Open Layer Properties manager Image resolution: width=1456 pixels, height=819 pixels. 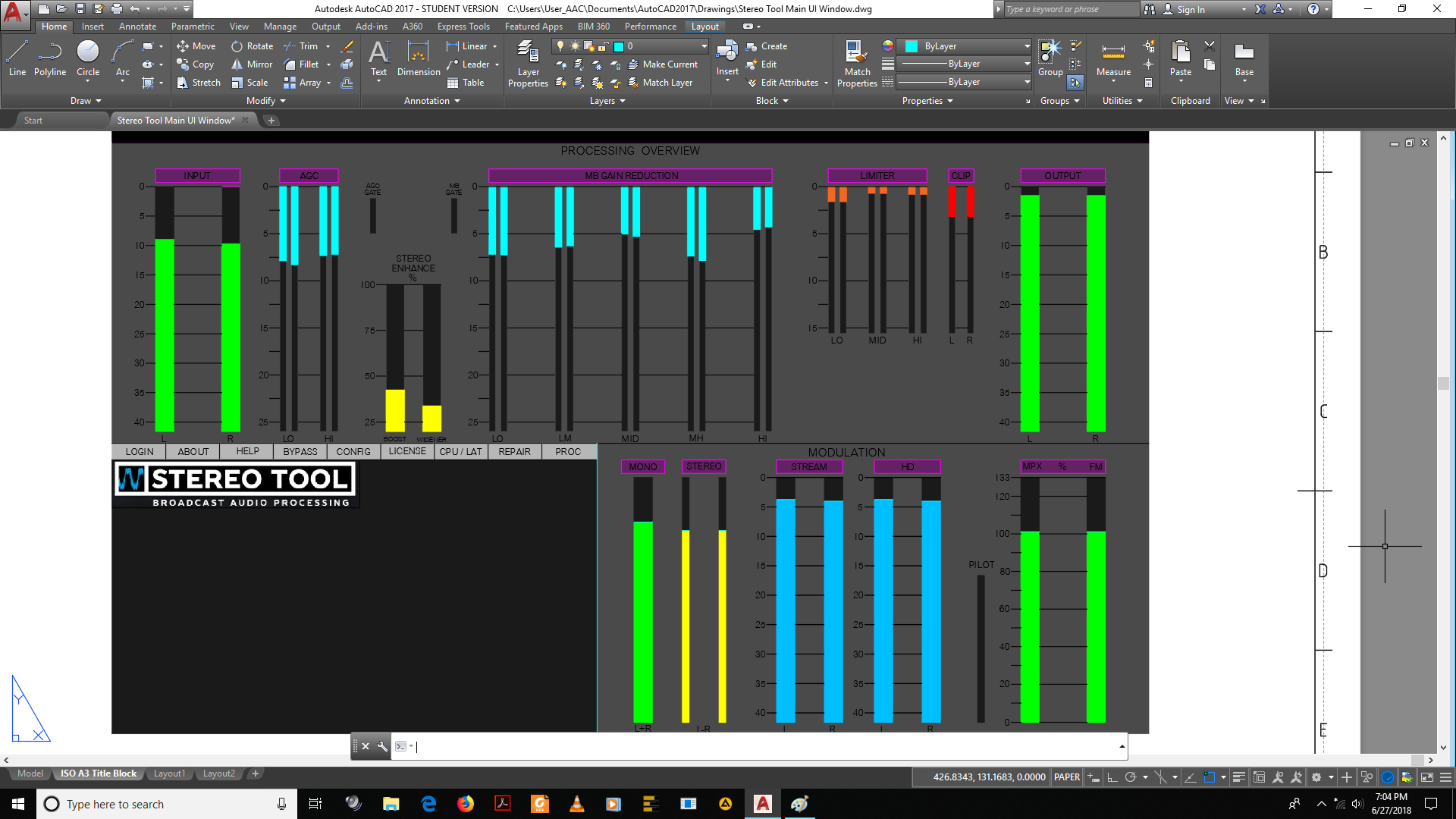click(x=528, y=64)
